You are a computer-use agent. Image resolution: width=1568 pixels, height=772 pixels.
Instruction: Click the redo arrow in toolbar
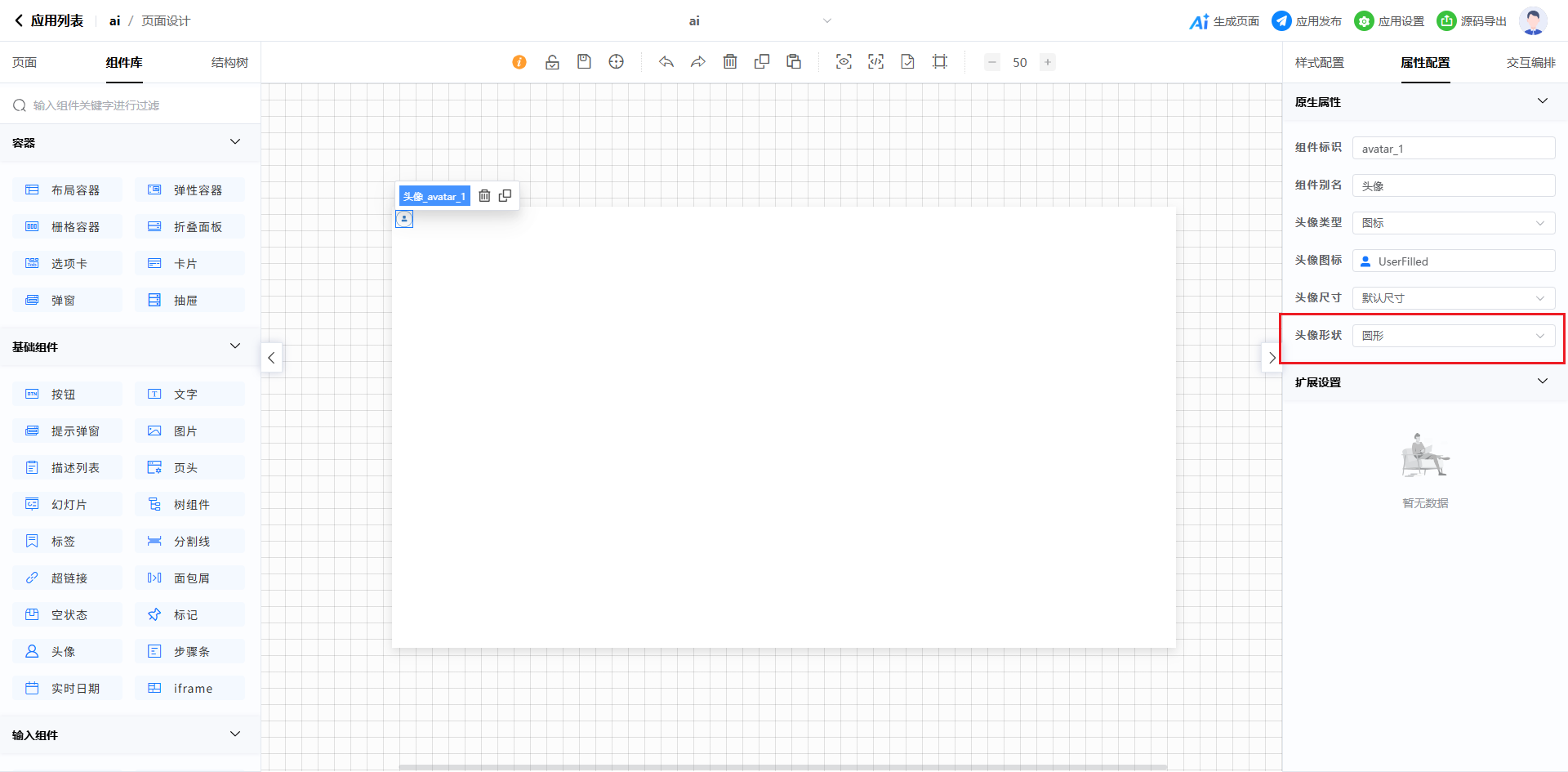(698, 62)
